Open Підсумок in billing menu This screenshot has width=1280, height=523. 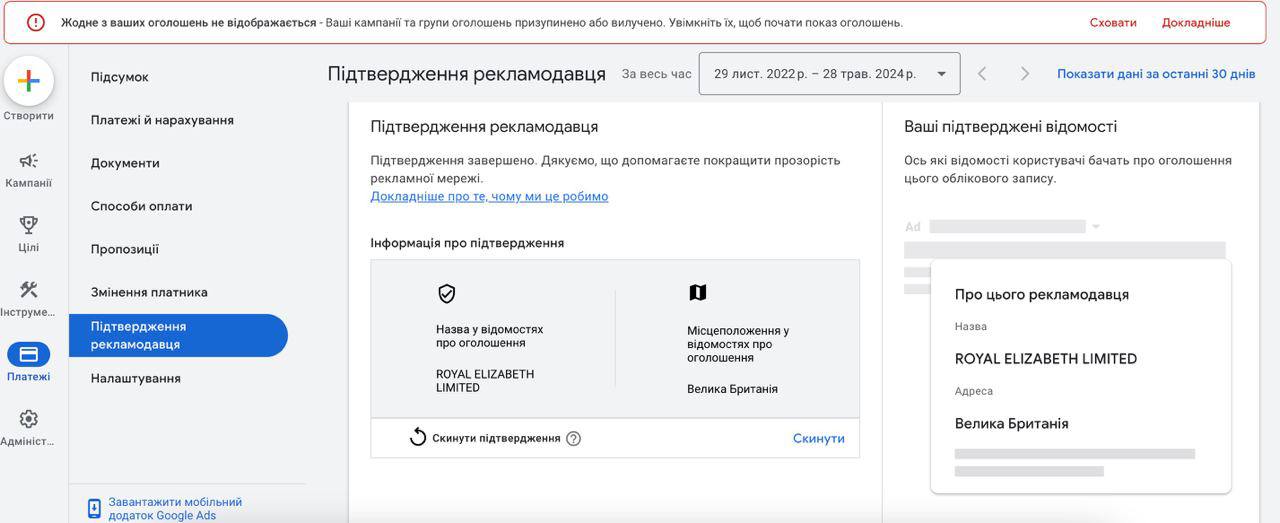coord(119,77)
